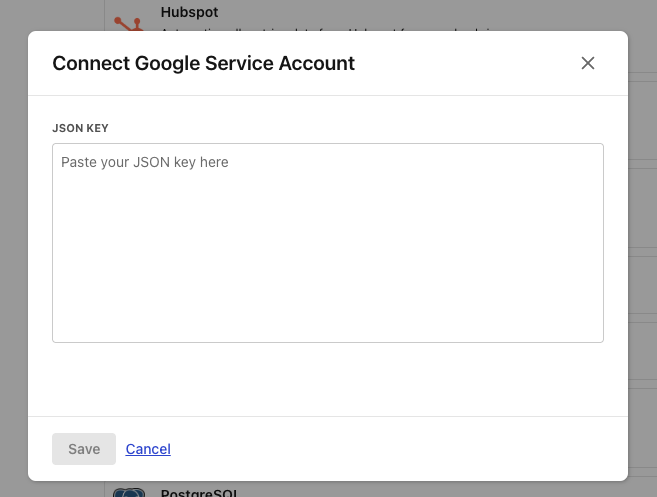
Task: Click dimmed backdrop right of the dialog
Action: [643, 250]
